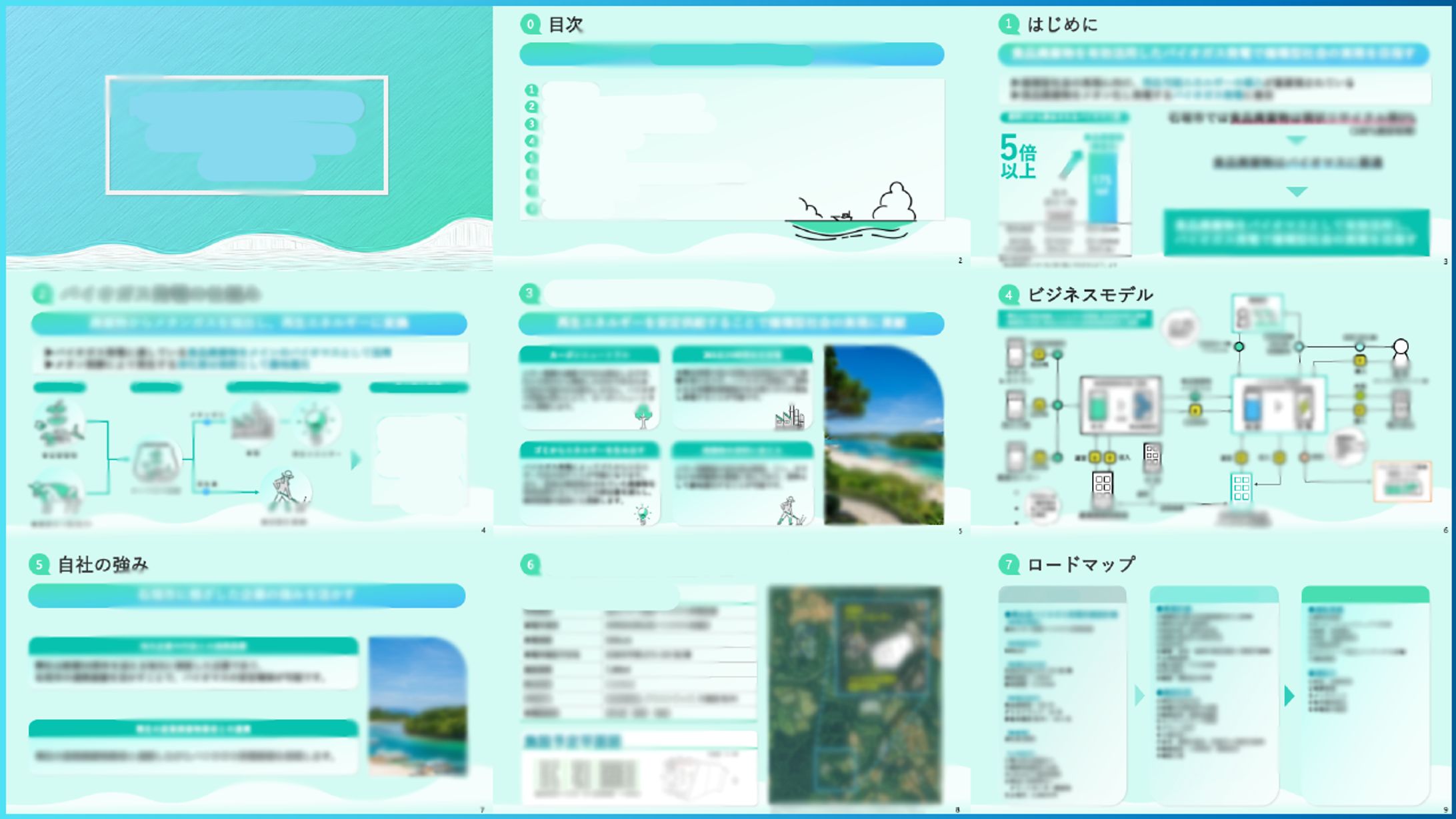Click the factory icon in the biogas flow
The image size is (1456, 819).
coord(253,421)
